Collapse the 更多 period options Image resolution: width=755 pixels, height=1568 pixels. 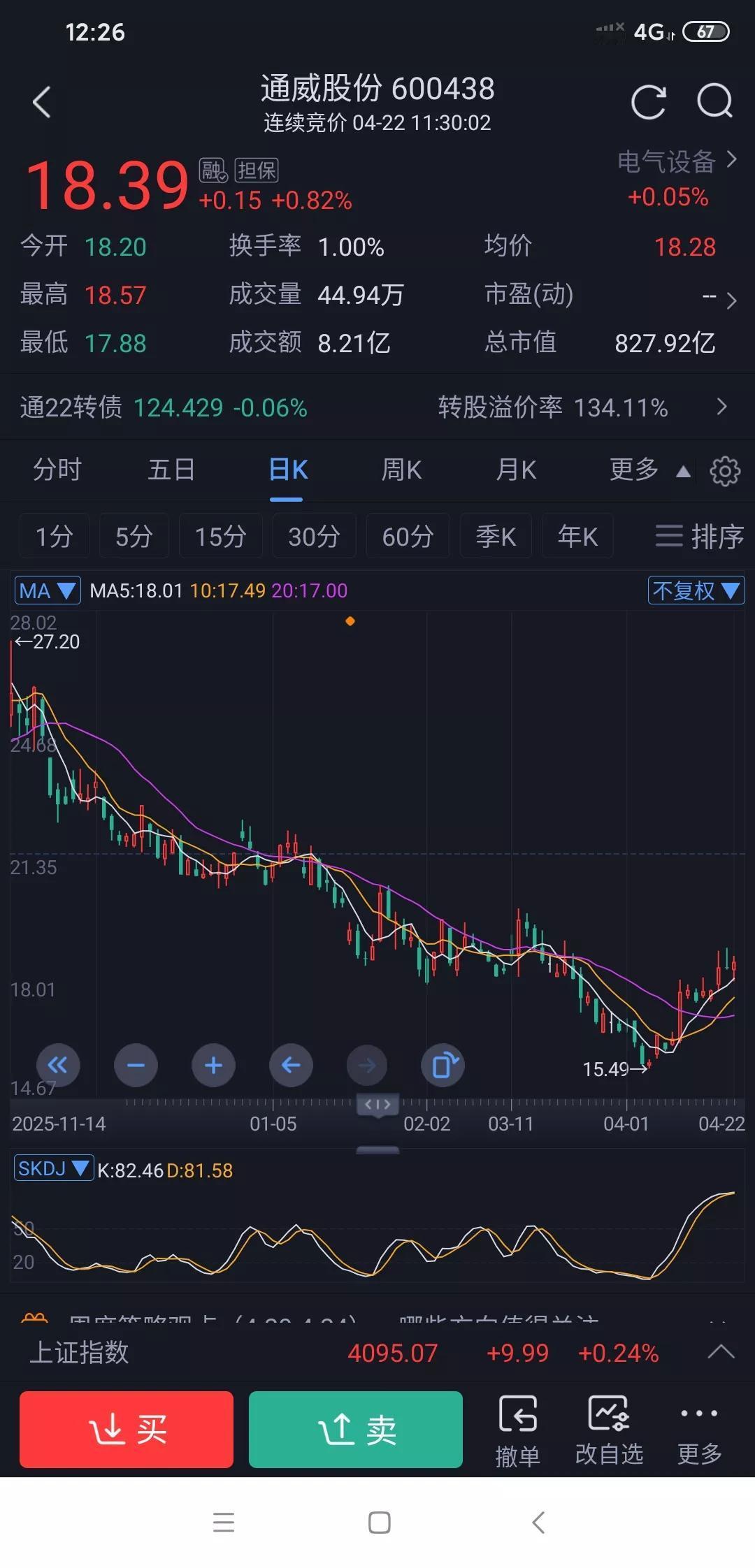(650, 470)
